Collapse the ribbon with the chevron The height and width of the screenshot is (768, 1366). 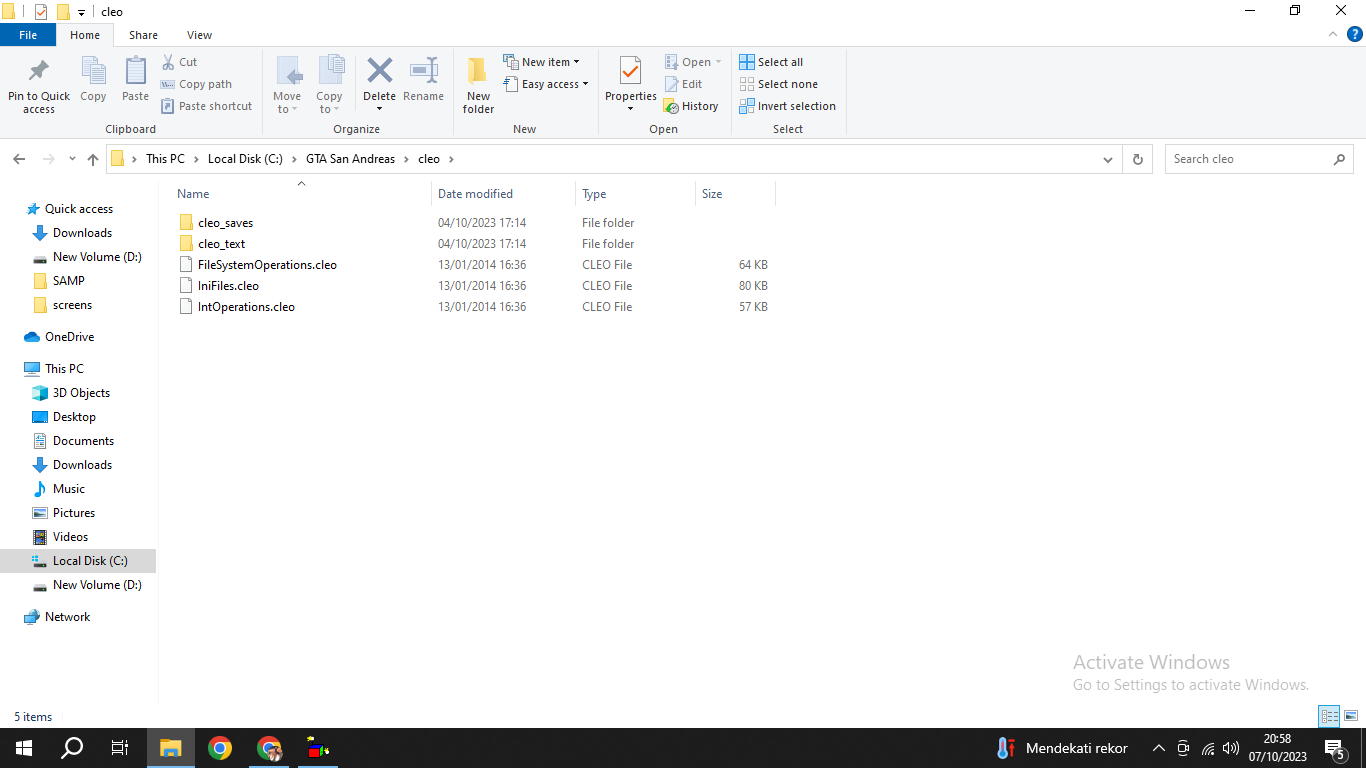[1332, 34]
